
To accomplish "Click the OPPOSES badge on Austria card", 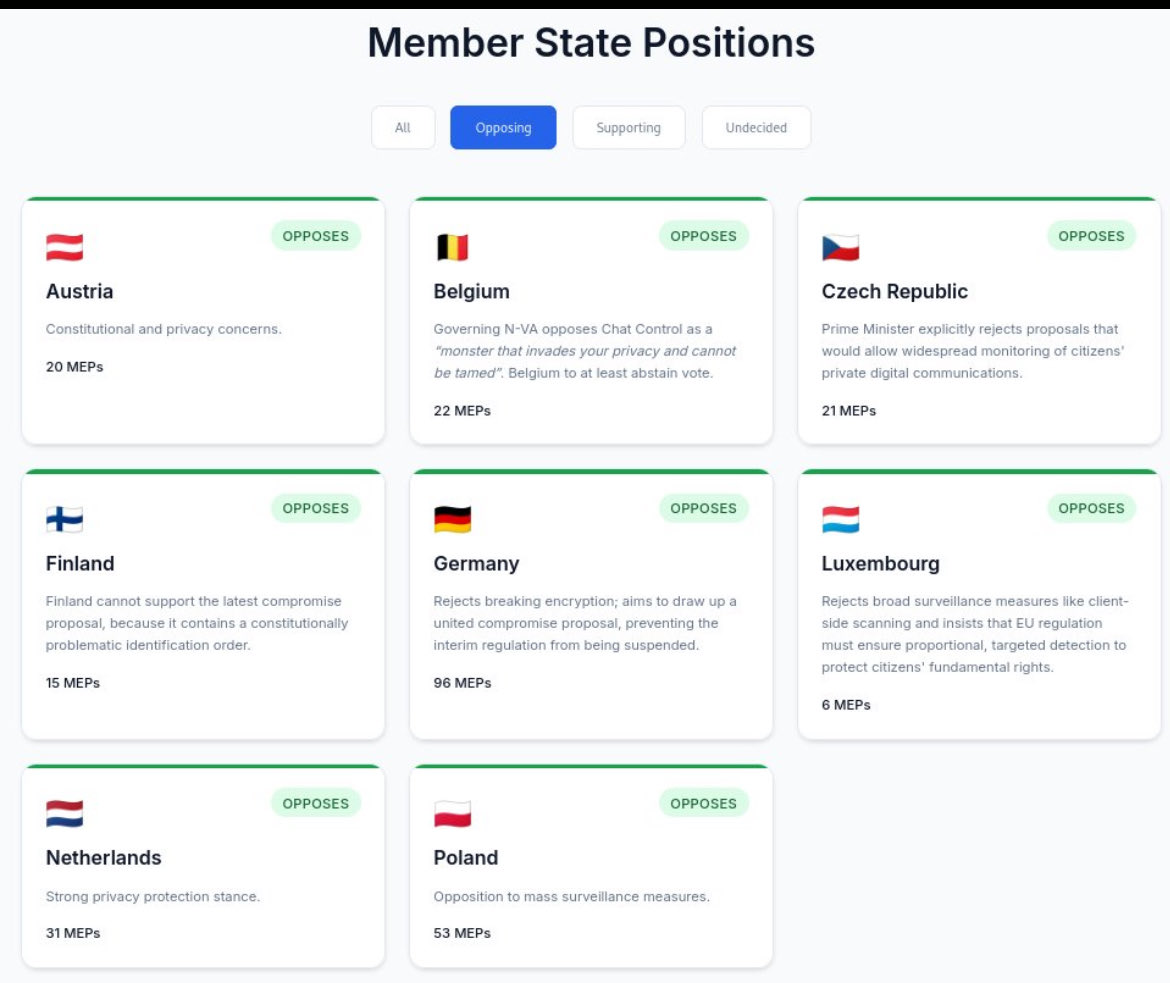I will point(316,236).
